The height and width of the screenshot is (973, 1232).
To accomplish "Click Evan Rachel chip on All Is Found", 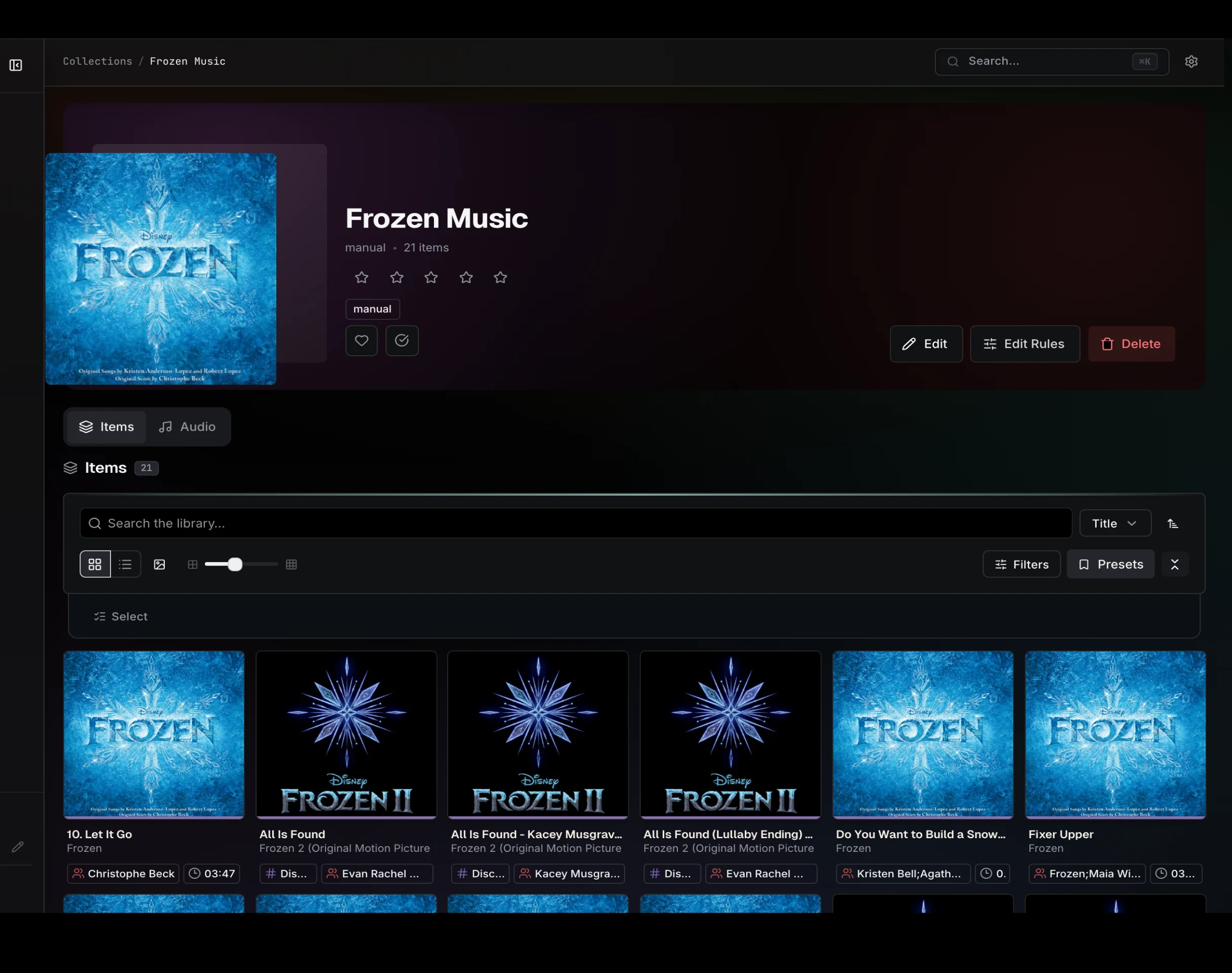I will click(x=377, y=873).
